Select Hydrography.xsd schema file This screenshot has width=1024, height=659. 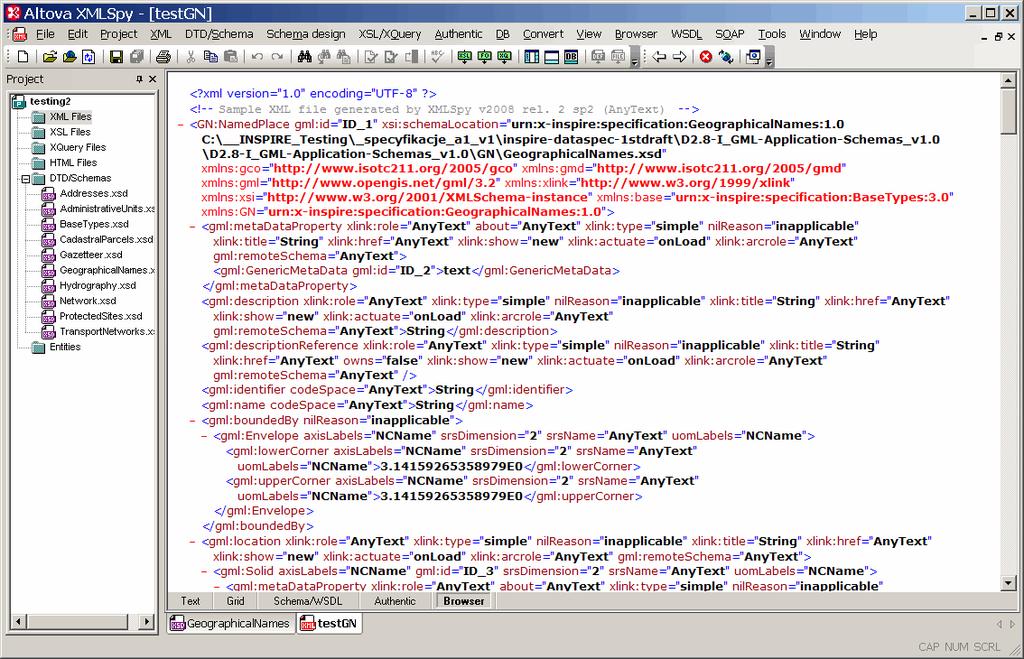pos(98,285)
